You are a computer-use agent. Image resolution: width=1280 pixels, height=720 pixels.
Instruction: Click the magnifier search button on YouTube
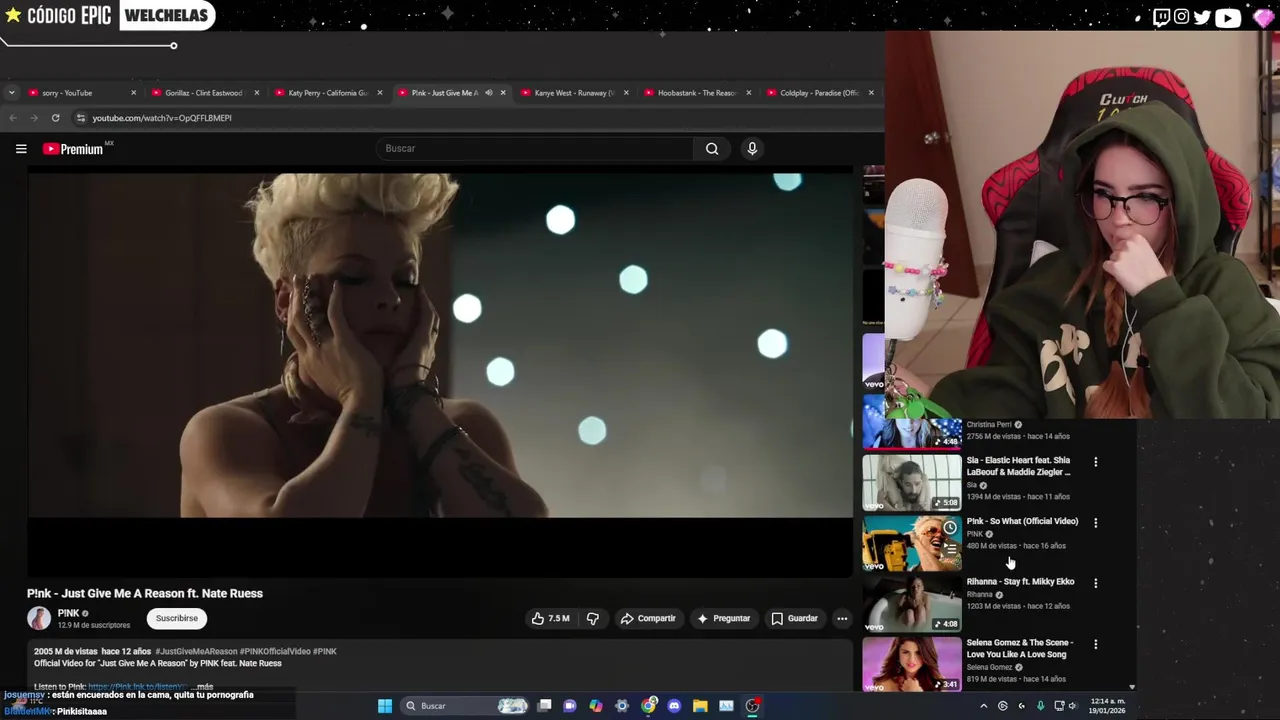pos(712,149)
